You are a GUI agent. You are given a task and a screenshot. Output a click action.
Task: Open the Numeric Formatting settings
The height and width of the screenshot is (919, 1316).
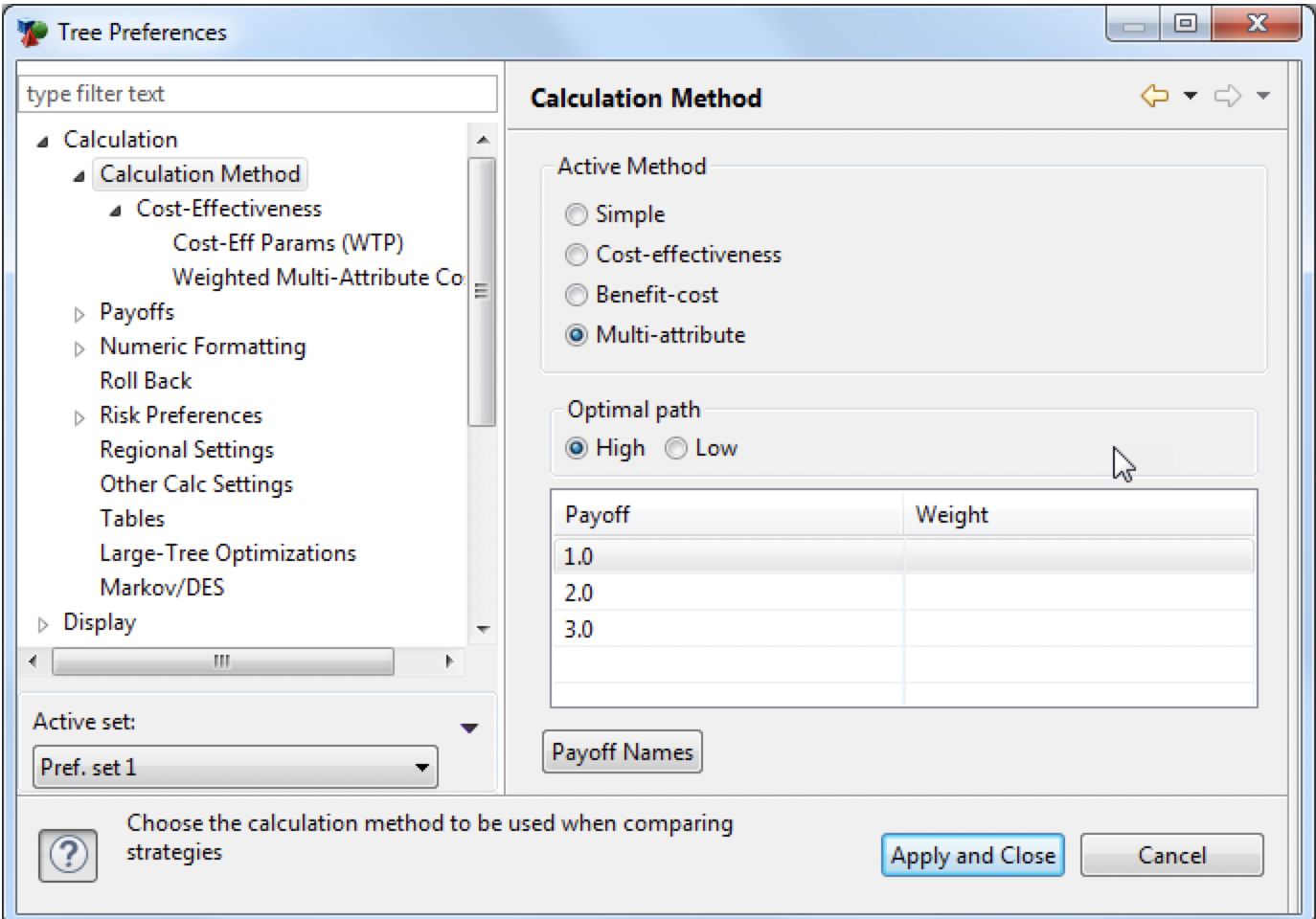pos(202,346)
